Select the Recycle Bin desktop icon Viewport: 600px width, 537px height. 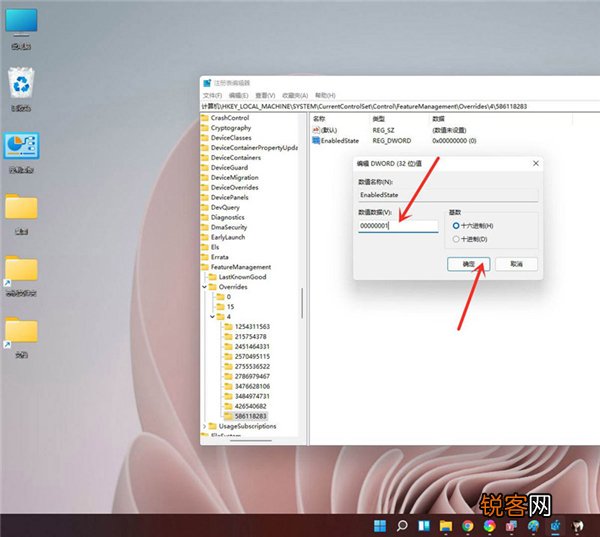(21, 90)
